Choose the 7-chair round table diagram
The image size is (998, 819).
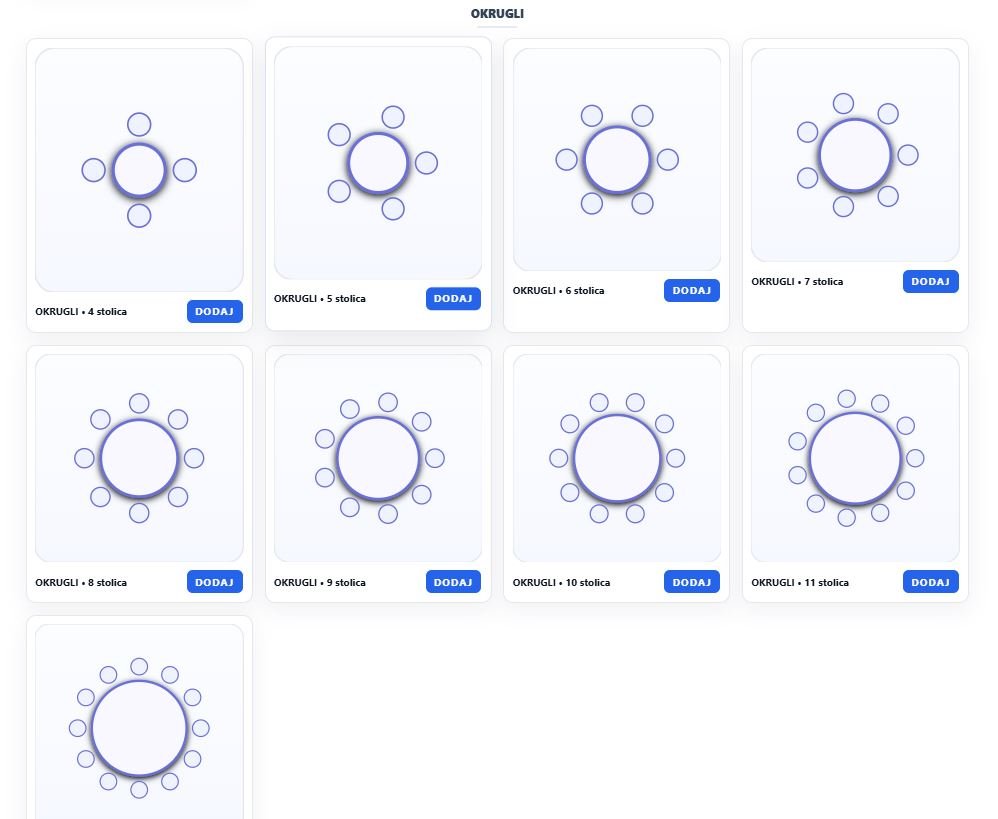point(855,155)
